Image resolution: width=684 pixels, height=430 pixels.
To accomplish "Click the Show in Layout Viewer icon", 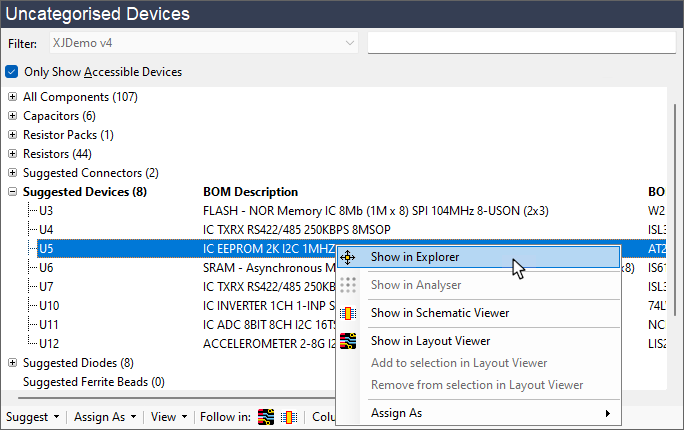I will pos(348,341).
